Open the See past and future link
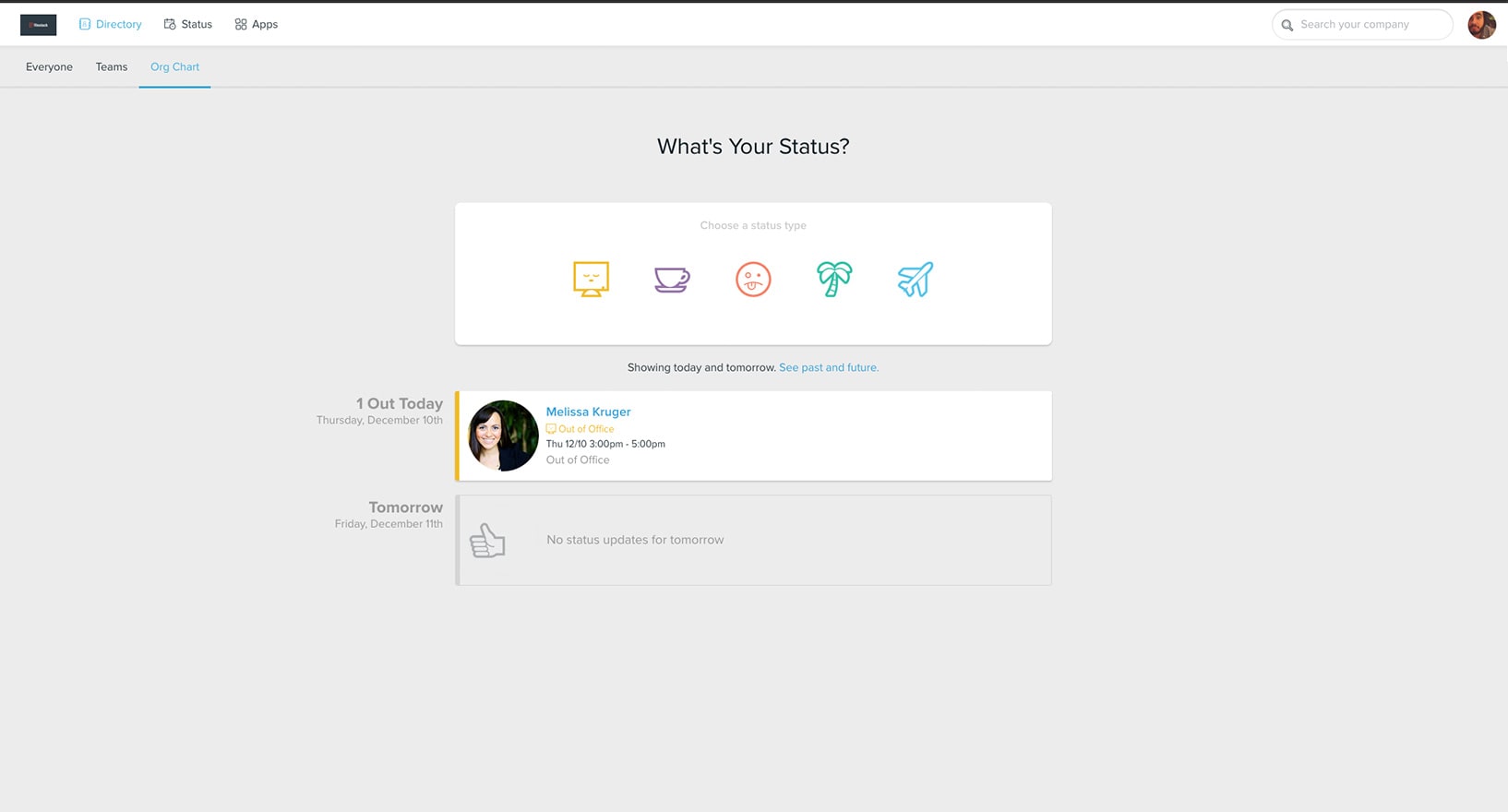The width and height of the screenshot is (1508, 812). [829, 367]
